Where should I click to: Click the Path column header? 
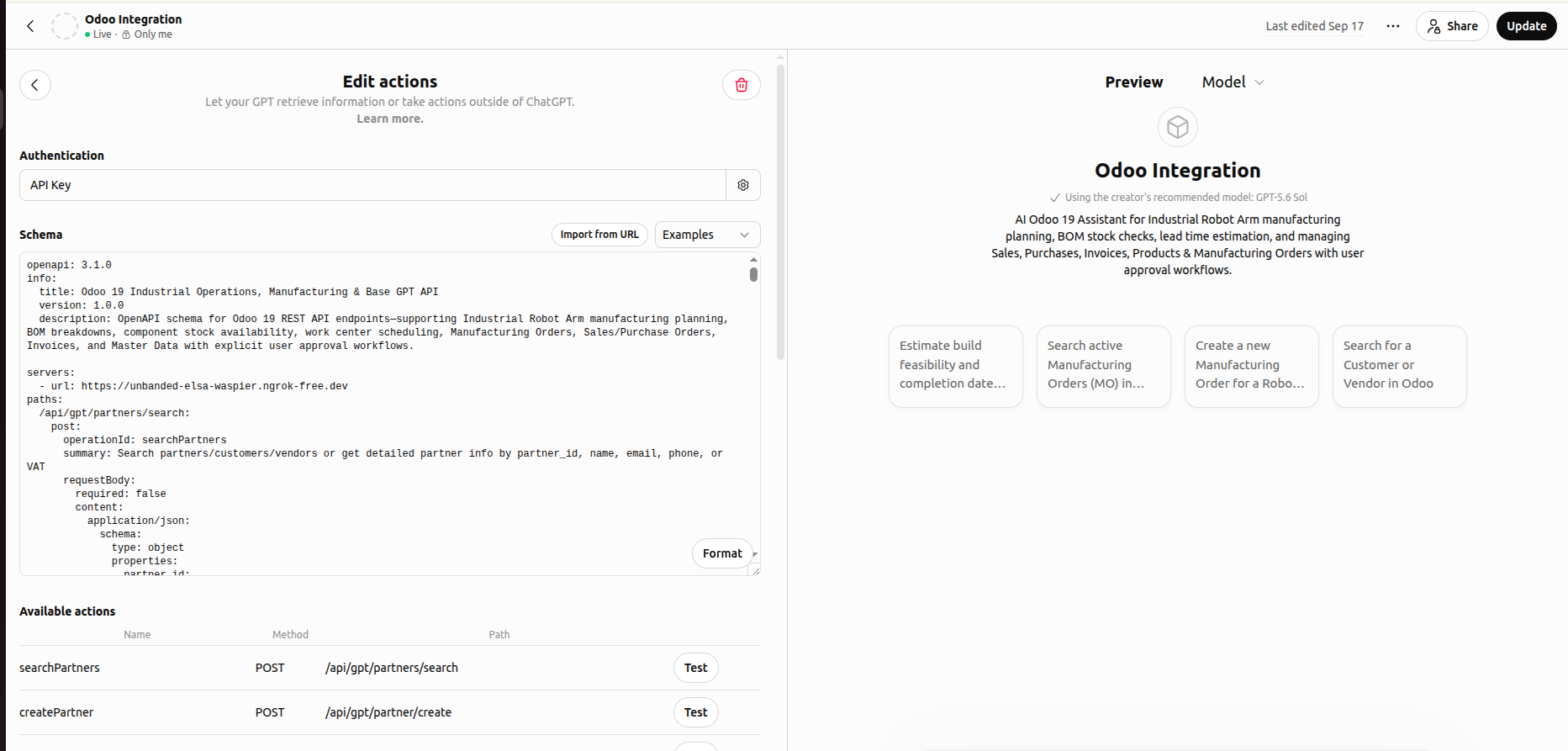pyautogui.click(x=499, y=635)
